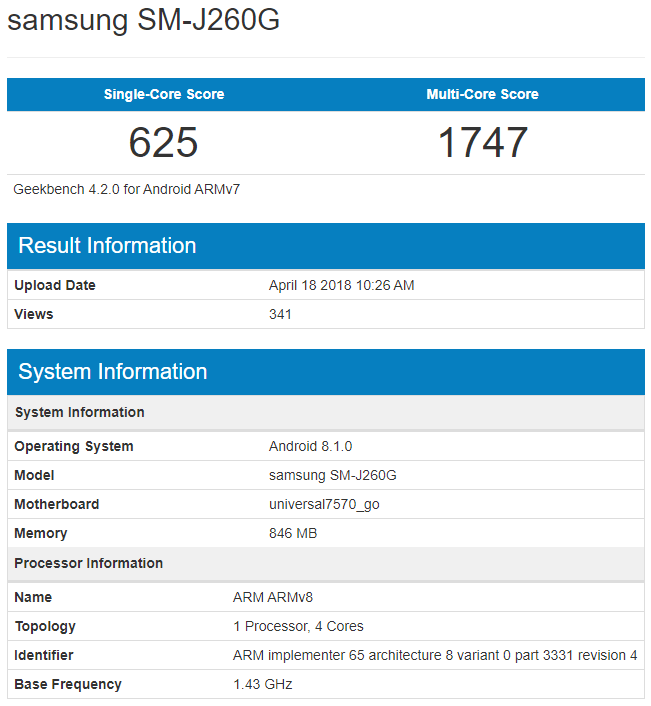Image resolution: width=651 pixels, height=706 pixels.
Task: Click the 'Android 8.1.0' value
Action: pos(311,446)
